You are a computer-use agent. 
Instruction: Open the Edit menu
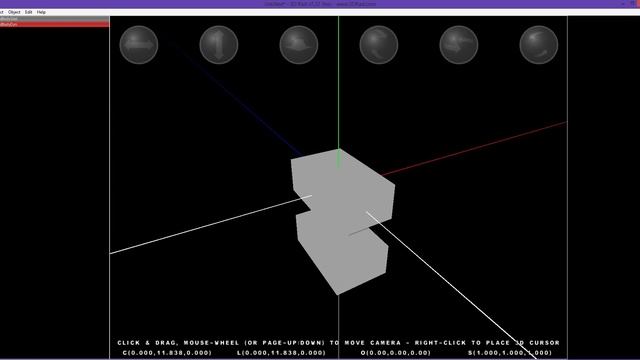click(28, 12)
